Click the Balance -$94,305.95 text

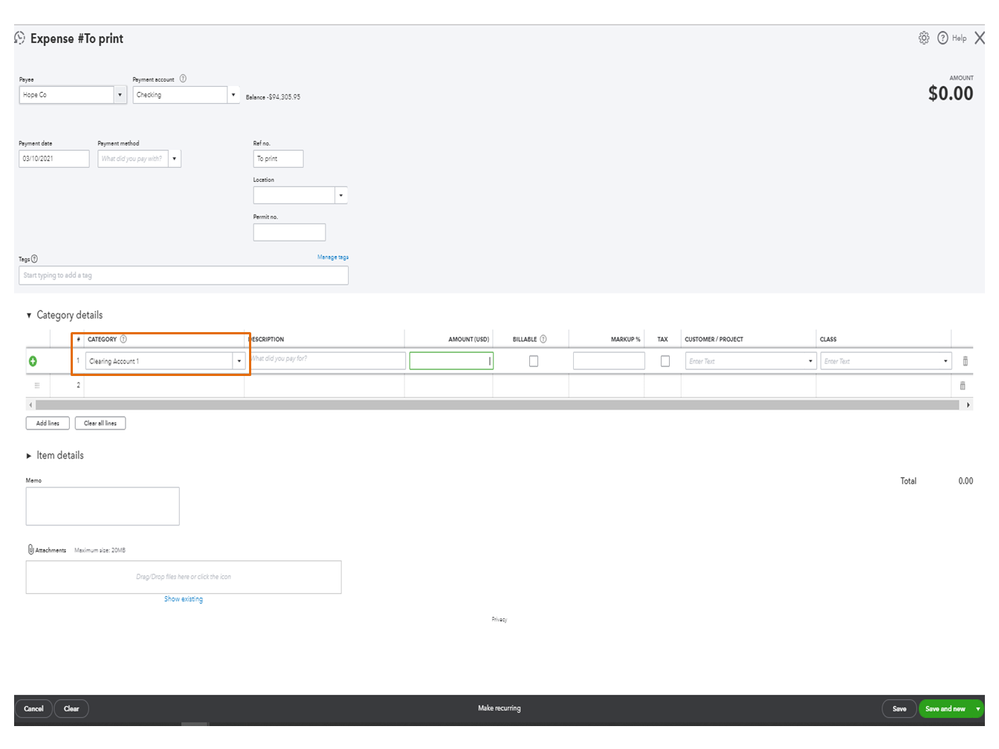(x=273, y=97)
